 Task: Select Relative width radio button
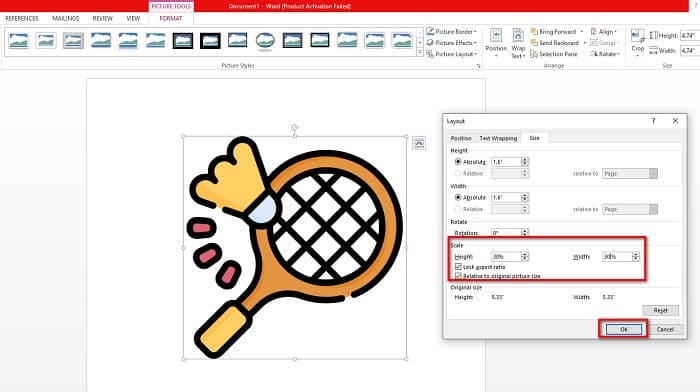click(458, 209)
